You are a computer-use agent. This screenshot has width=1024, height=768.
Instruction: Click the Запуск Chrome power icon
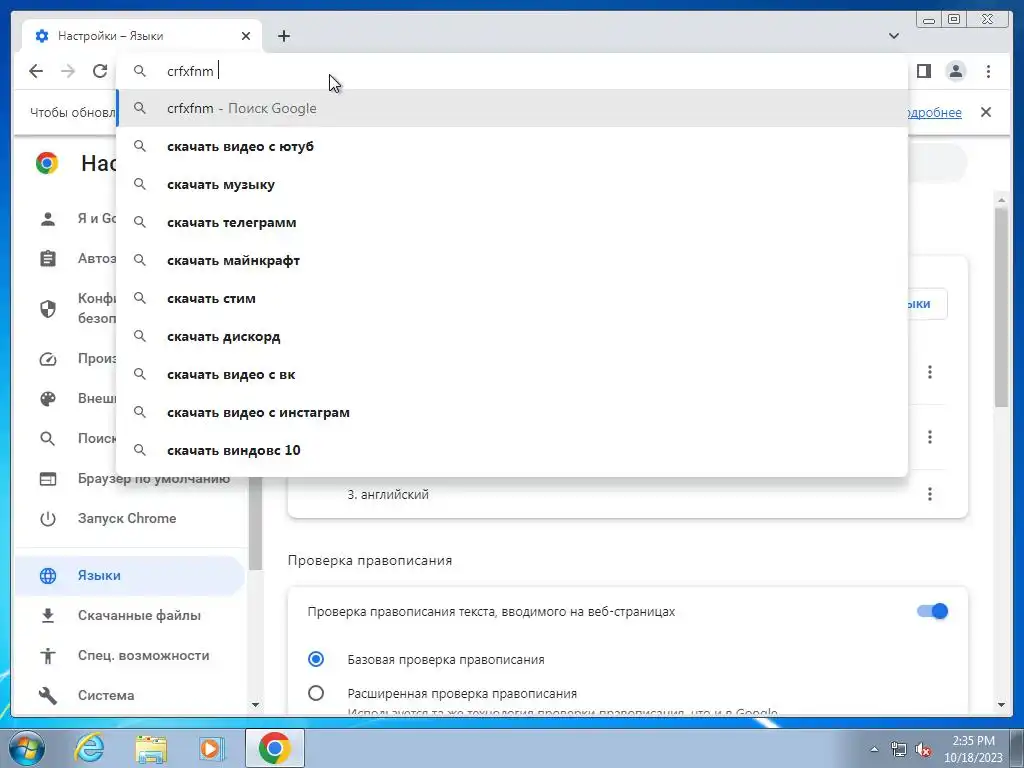pos(48,519)
